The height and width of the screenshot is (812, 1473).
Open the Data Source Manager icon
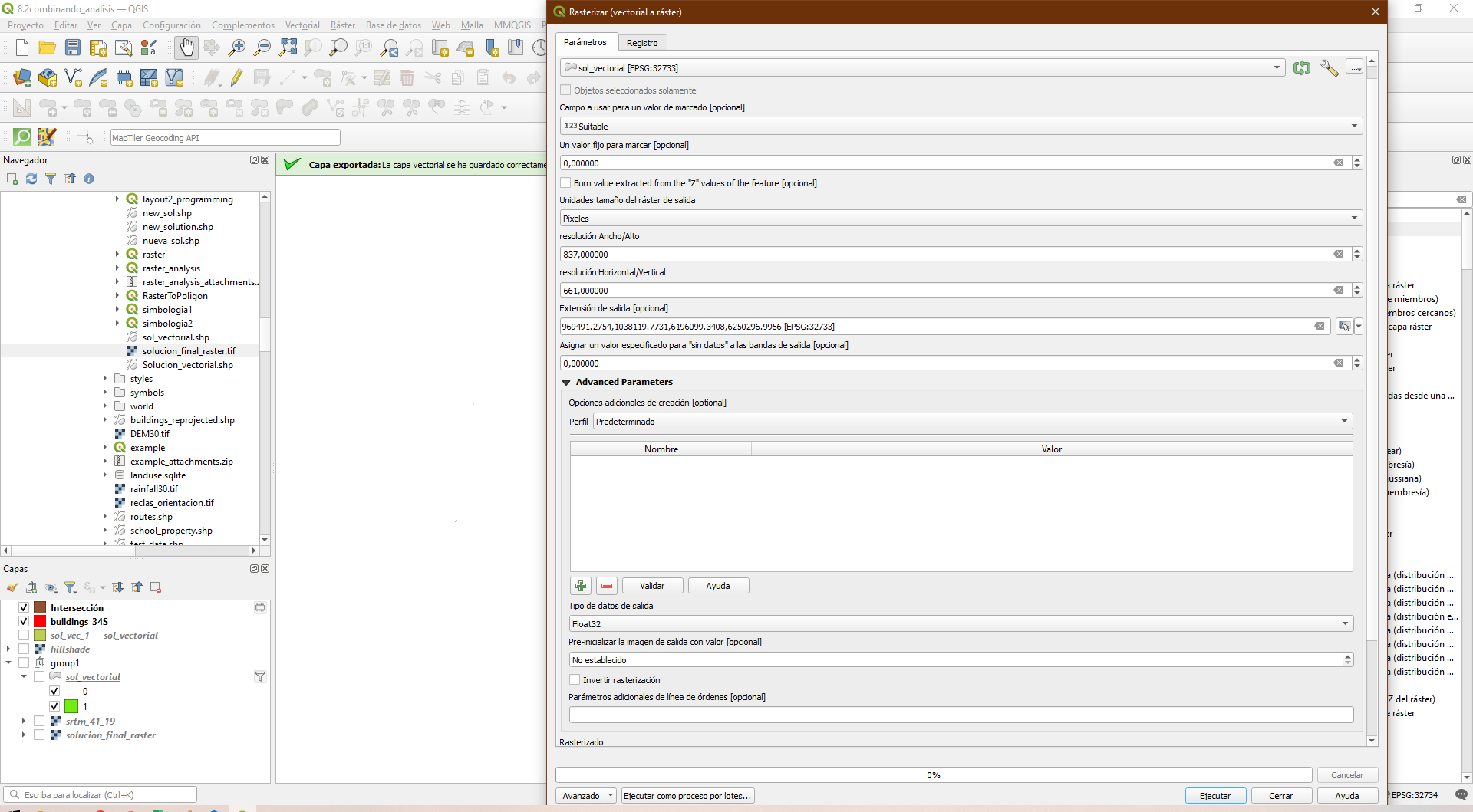pyautogui.click(x=22, y=77)
